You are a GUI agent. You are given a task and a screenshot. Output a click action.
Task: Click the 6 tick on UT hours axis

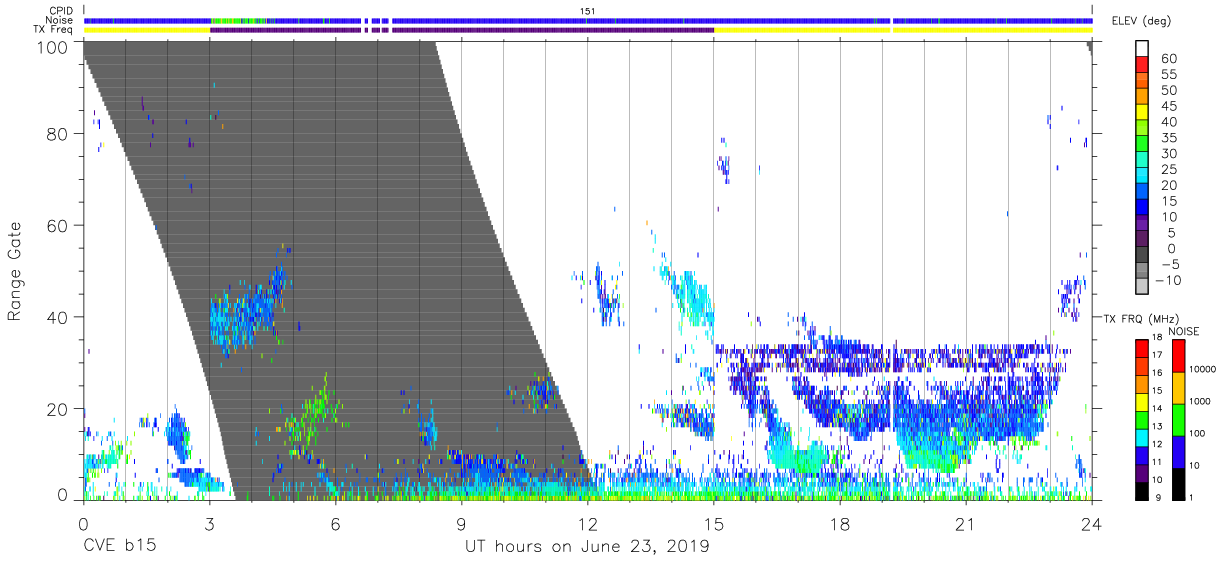pyautogui.click(x=335, y=522)
